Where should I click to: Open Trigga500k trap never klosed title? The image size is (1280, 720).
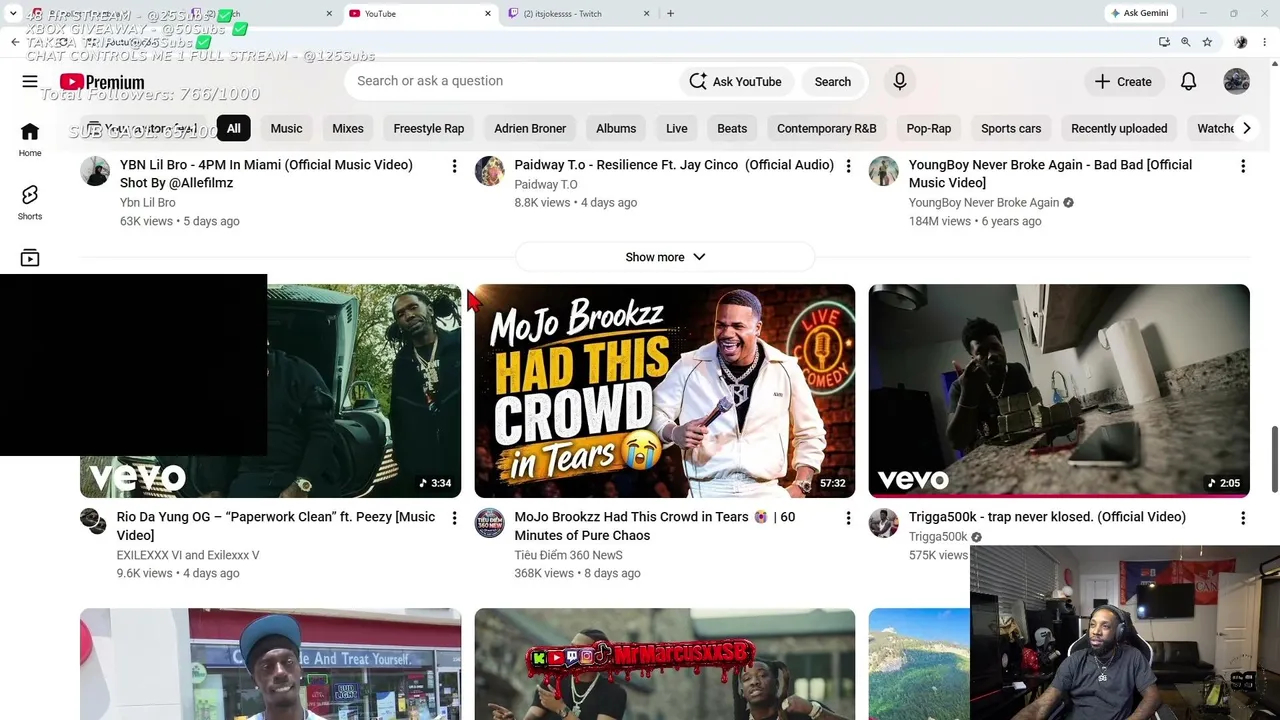(1047, 517)
